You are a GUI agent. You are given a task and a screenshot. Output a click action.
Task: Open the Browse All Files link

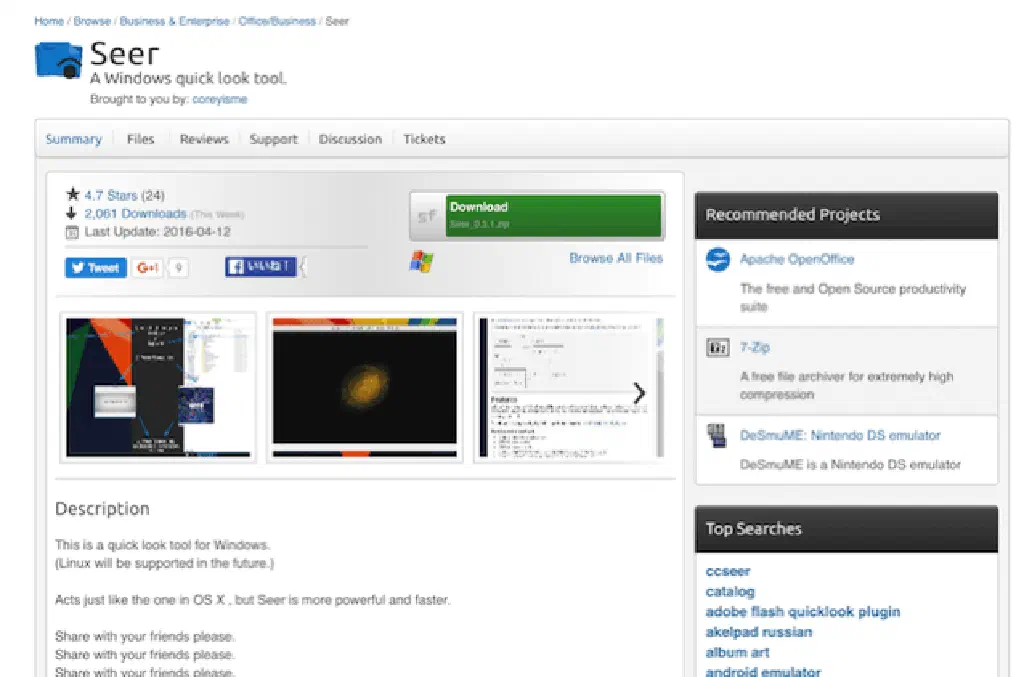pos(615,258)
